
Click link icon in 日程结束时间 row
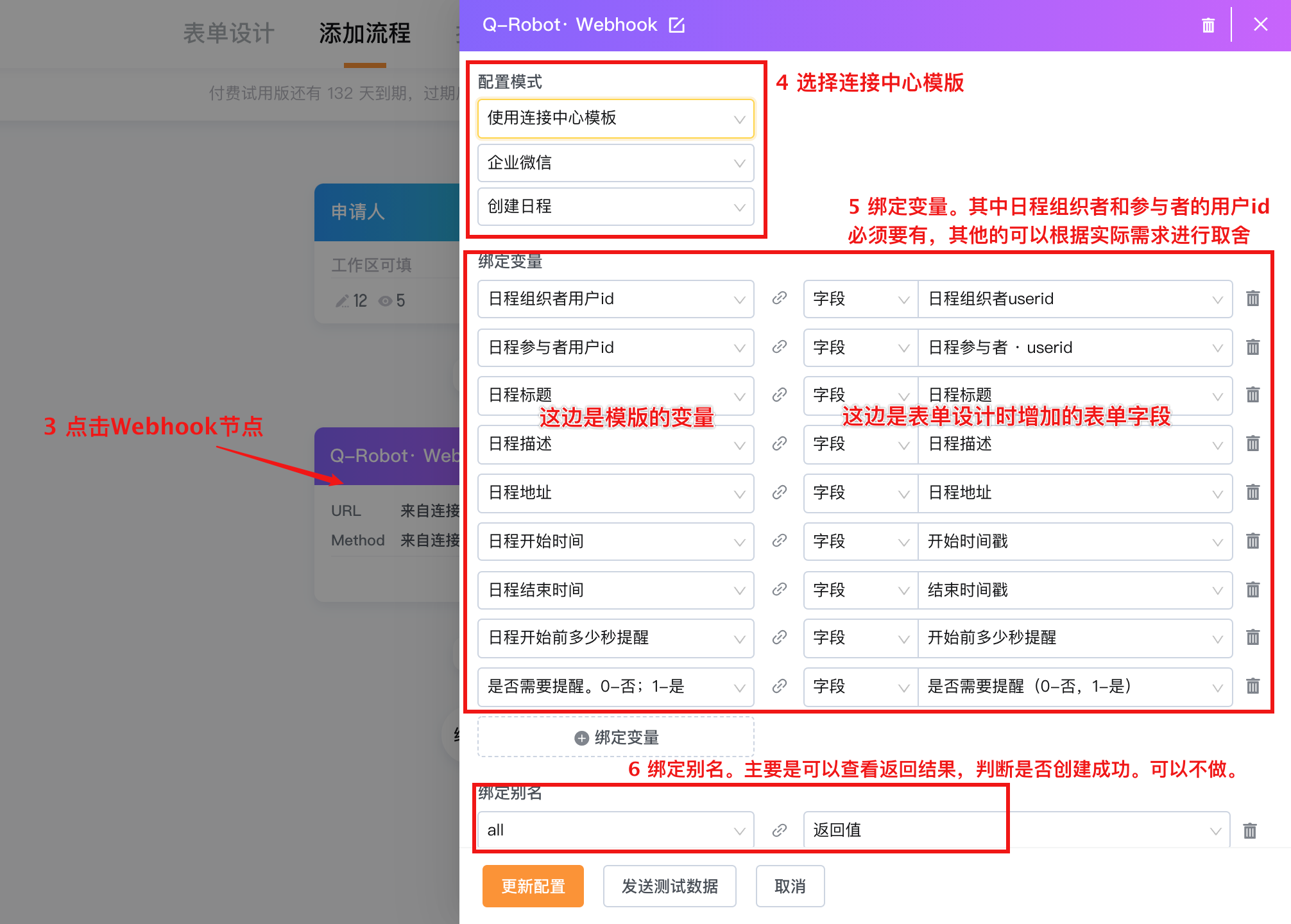pyautogui.click(x=779, y=590)
